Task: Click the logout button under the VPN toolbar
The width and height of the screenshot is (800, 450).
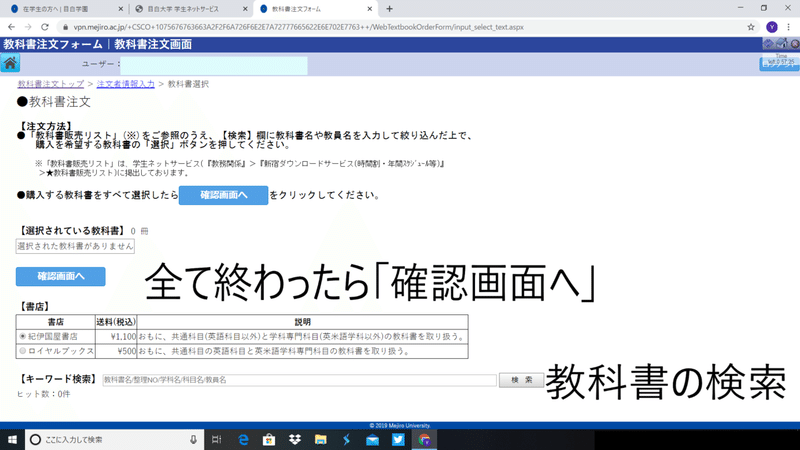Action: click(x=779, y=64)
